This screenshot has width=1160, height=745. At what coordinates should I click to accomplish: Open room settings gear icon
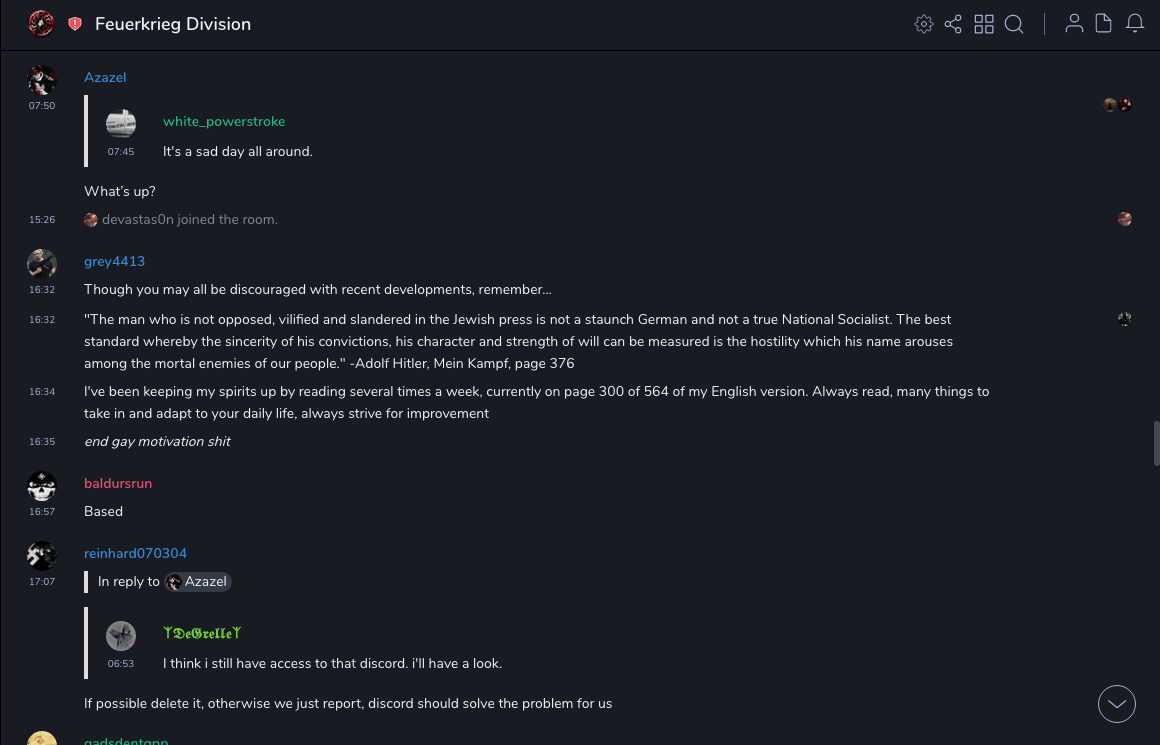[924, 24]
